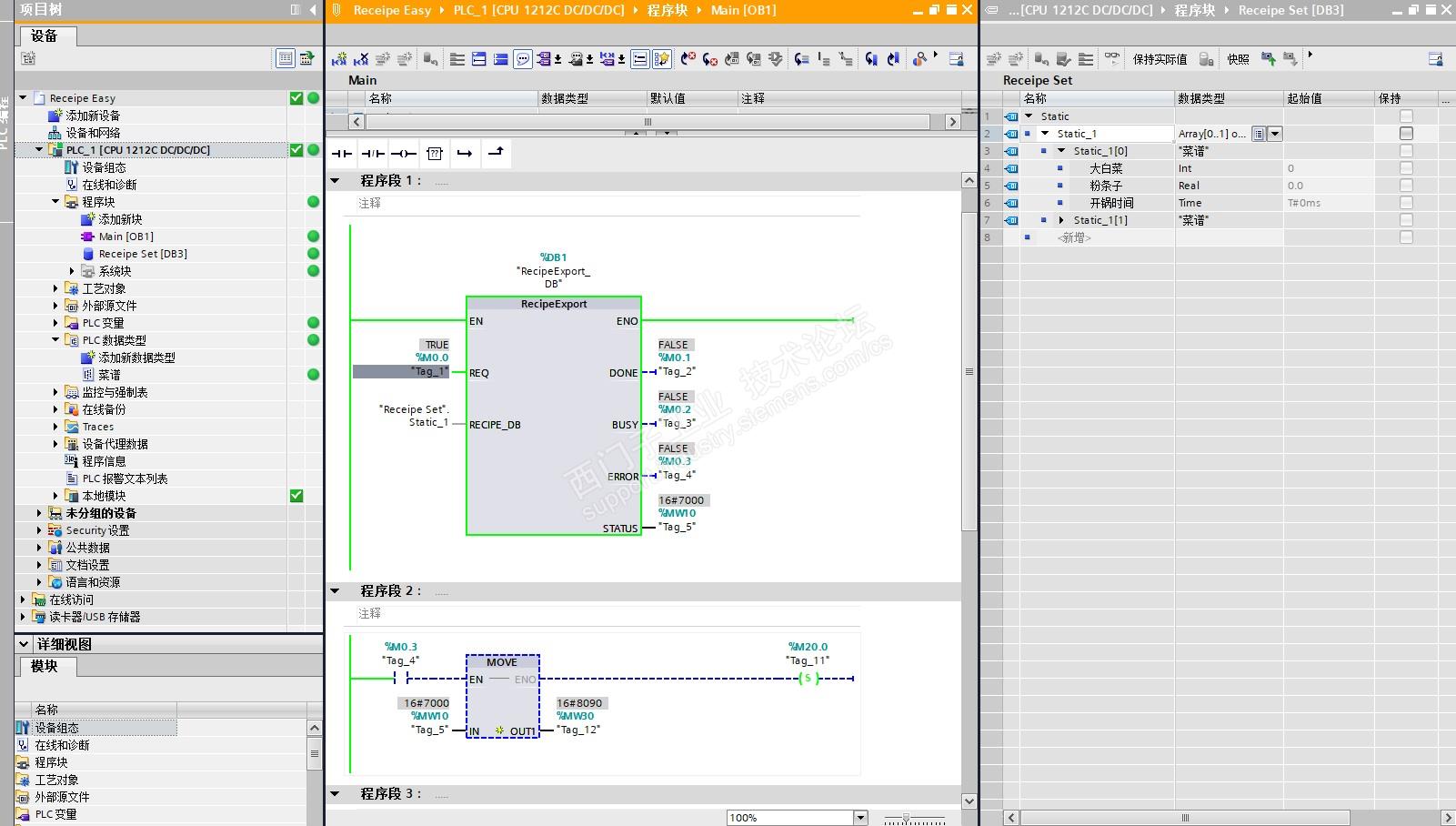
Task: Click the zoom slider handle
Action: point(906,818)
